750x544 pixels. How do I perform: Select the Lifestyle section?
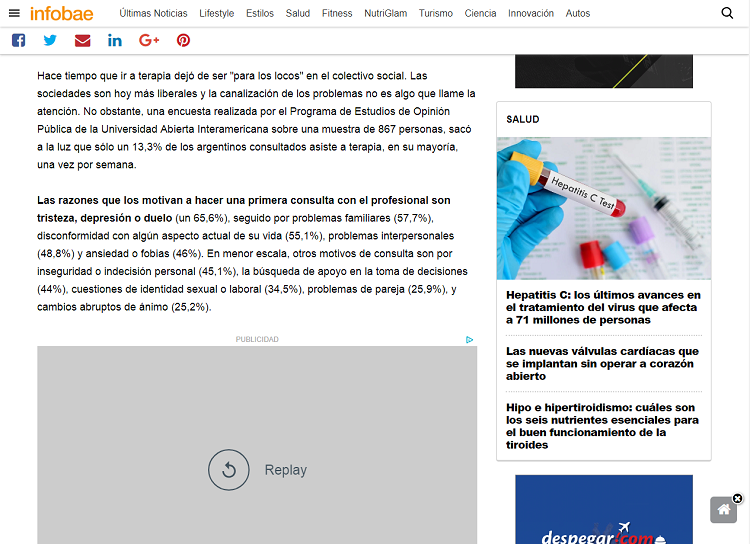pos(216,13)
